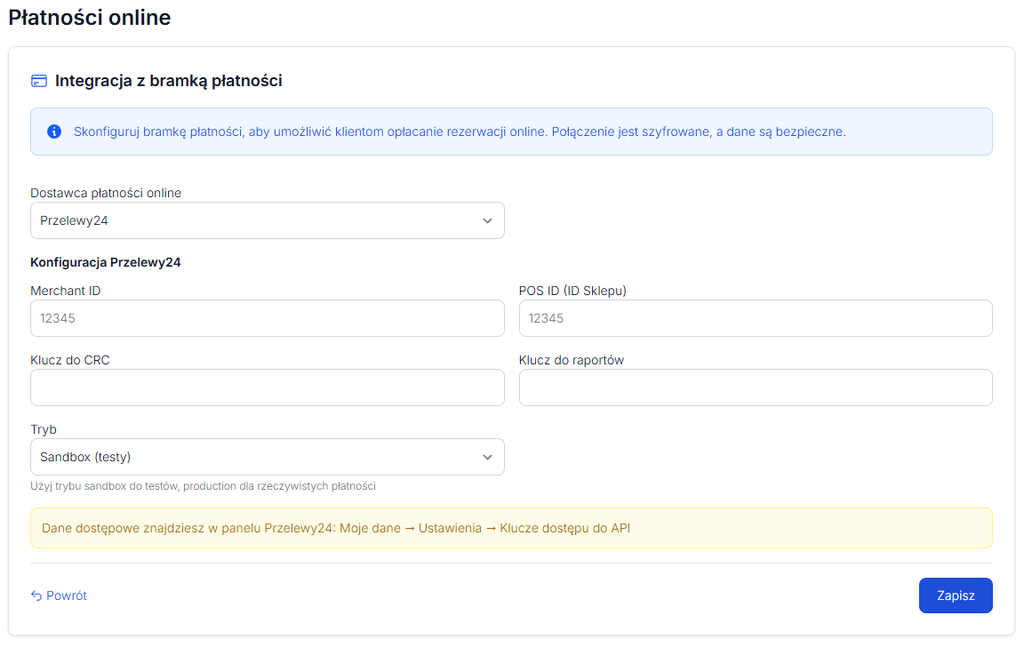The height and width of the screenshot is (647, 1024).
Task: Click the Integracja z bramką płatności heading
Action: click(168, 81)
